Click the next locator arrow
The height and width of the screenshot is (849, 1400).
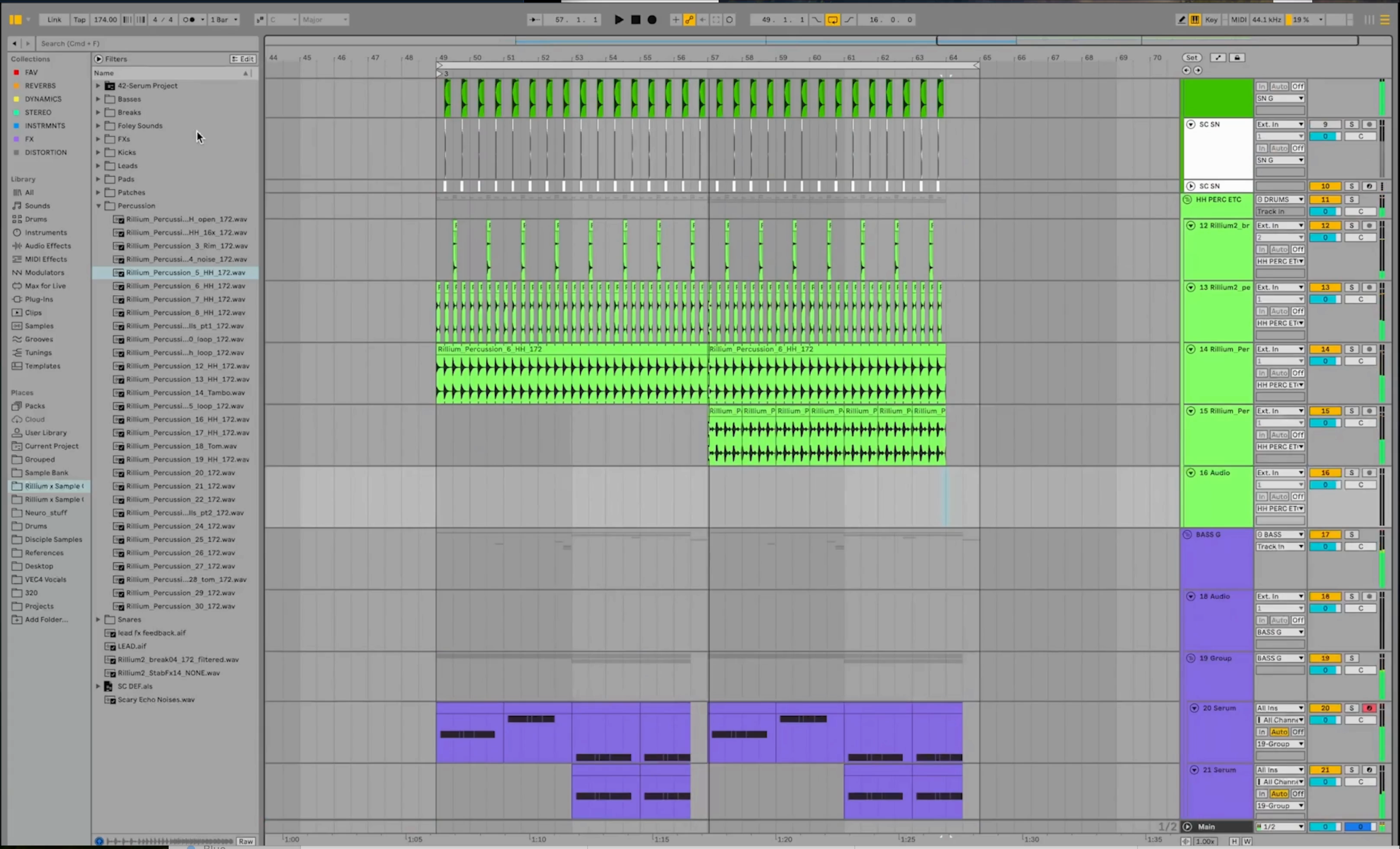pos(1198,70)
